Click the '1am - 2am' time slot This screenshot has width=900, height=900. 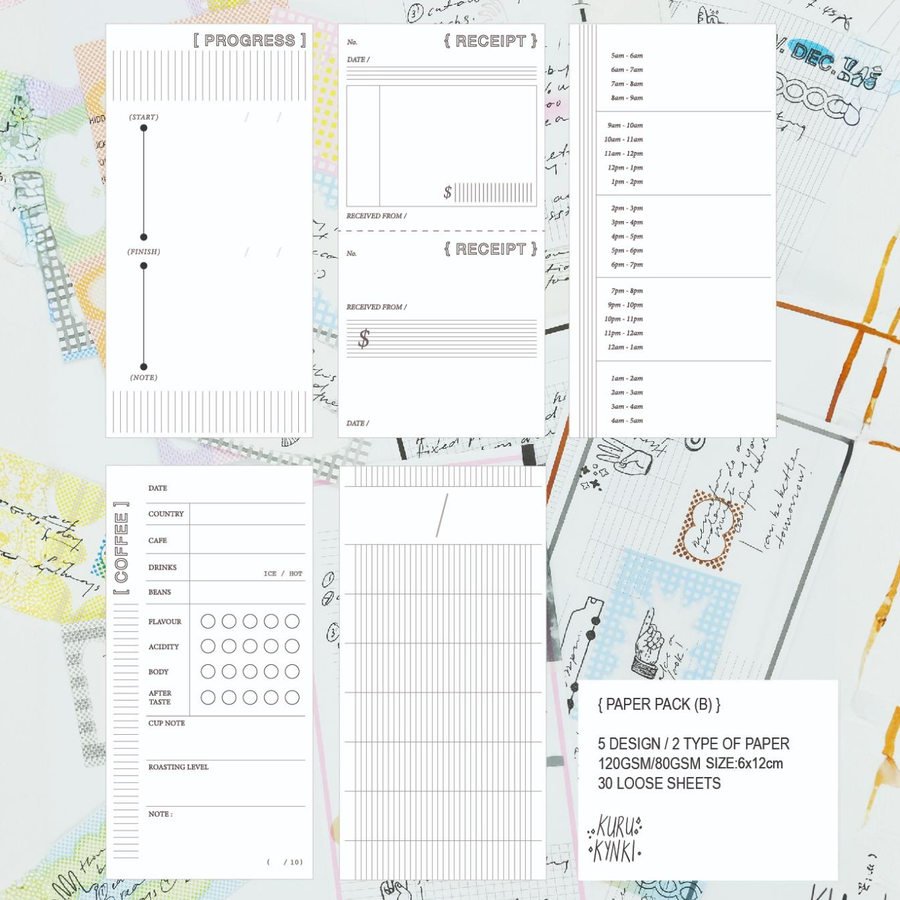tap(627, 378)
